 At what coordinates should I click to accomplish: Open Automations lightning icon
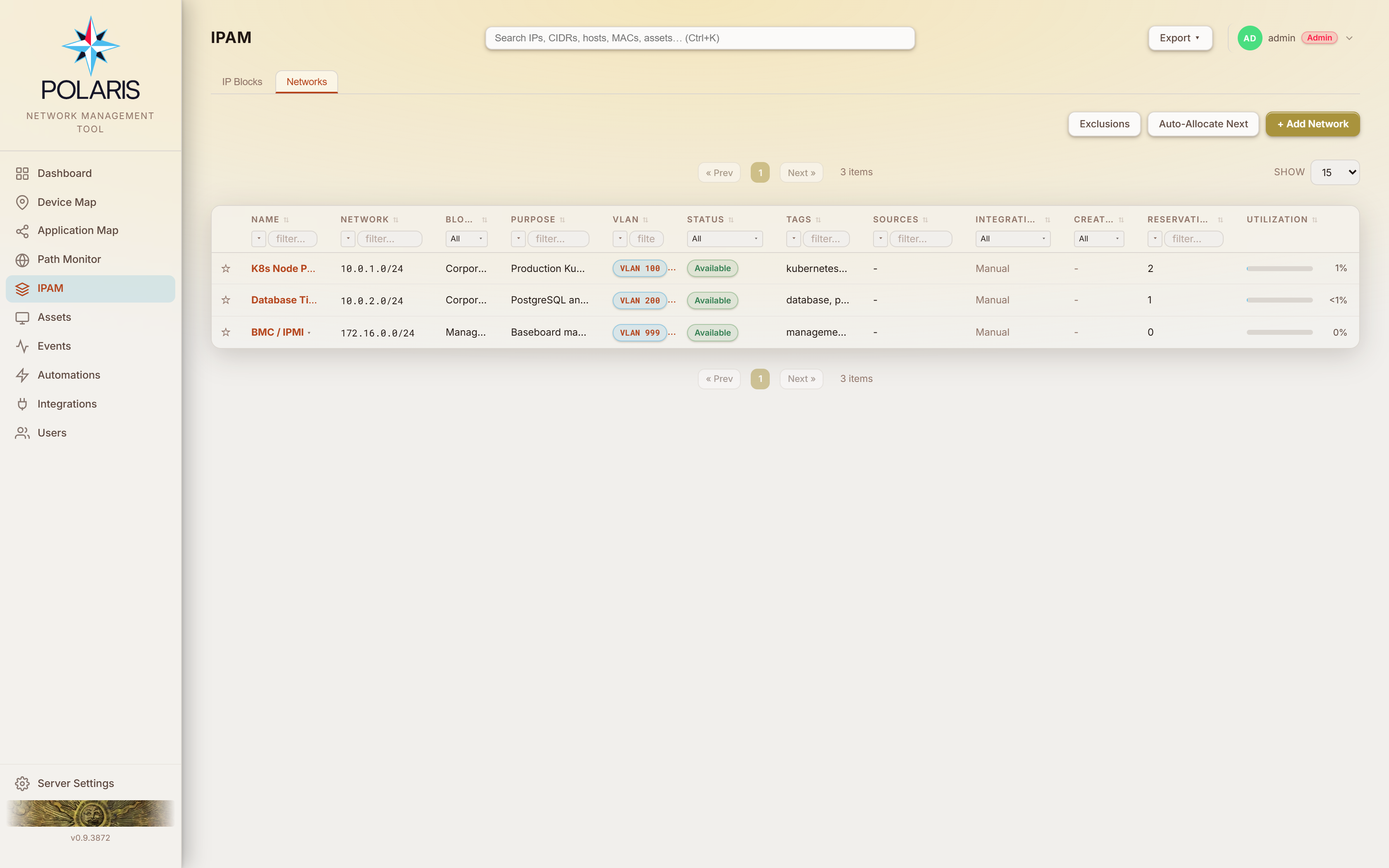tap(22, 375)
